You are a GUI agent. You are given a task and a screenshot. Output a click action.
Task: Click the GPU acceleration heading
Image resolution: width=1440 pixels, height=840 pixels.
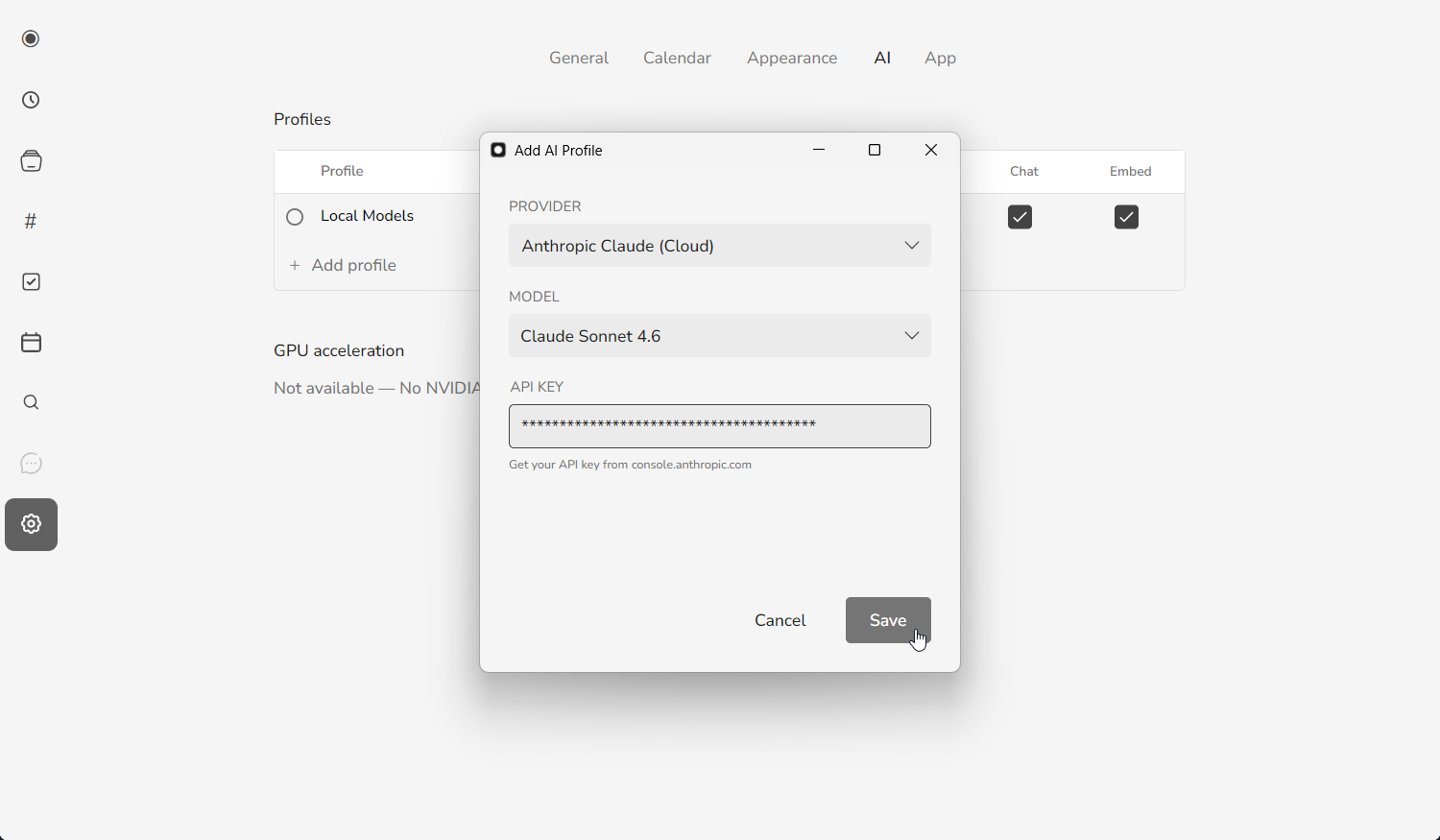tap(339, 350)
